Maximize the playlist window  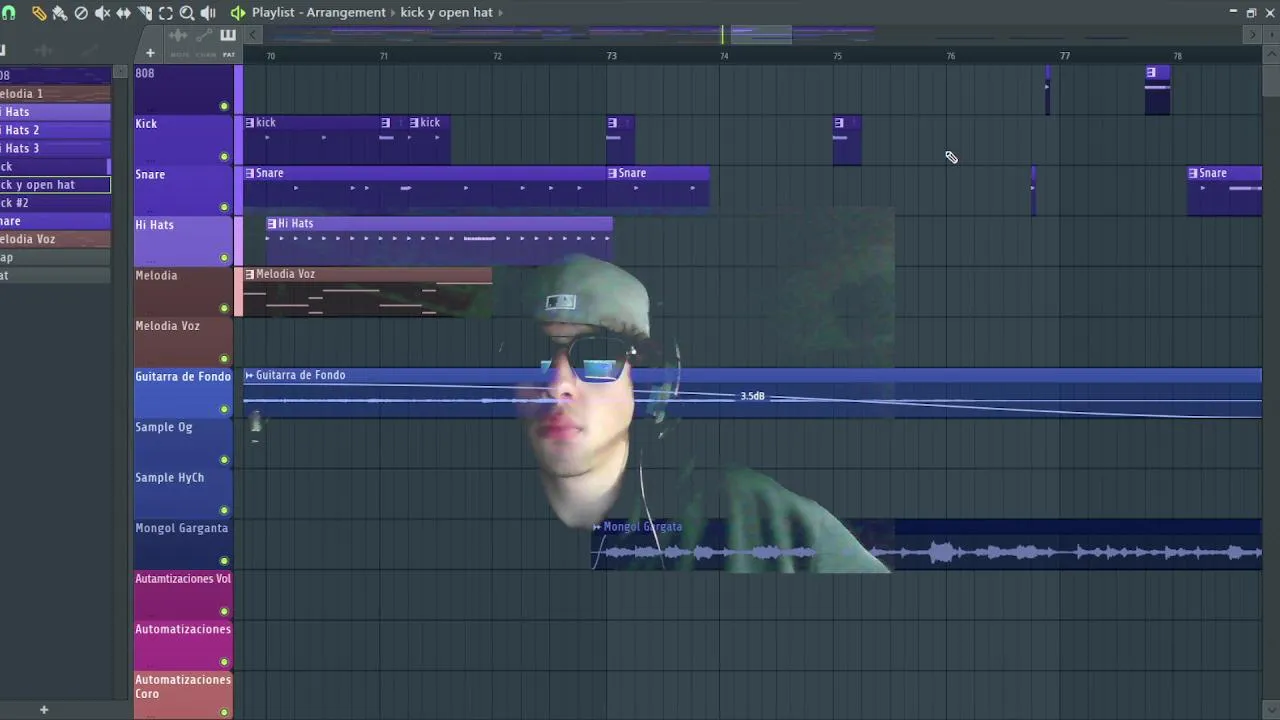tap(1251, 12)
